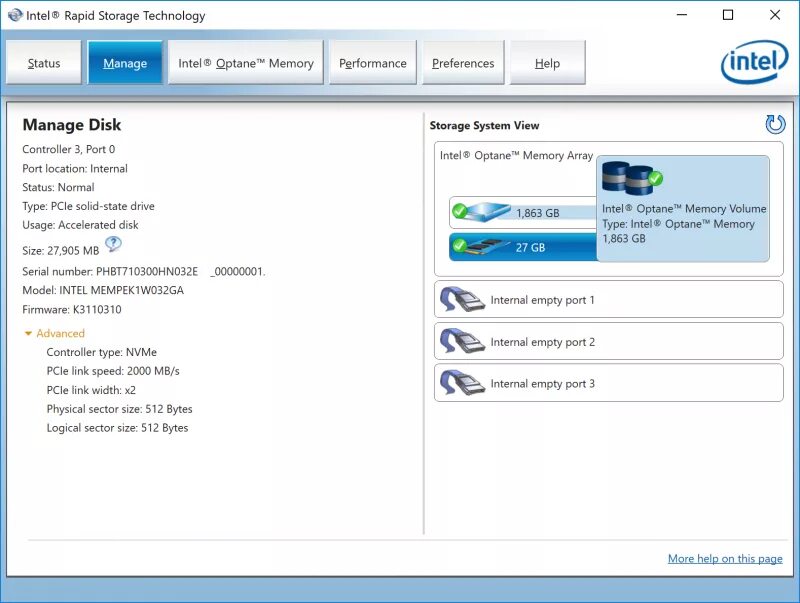Select Internal empty port 1 label
800x603 pixels.
tap(542, 300)
